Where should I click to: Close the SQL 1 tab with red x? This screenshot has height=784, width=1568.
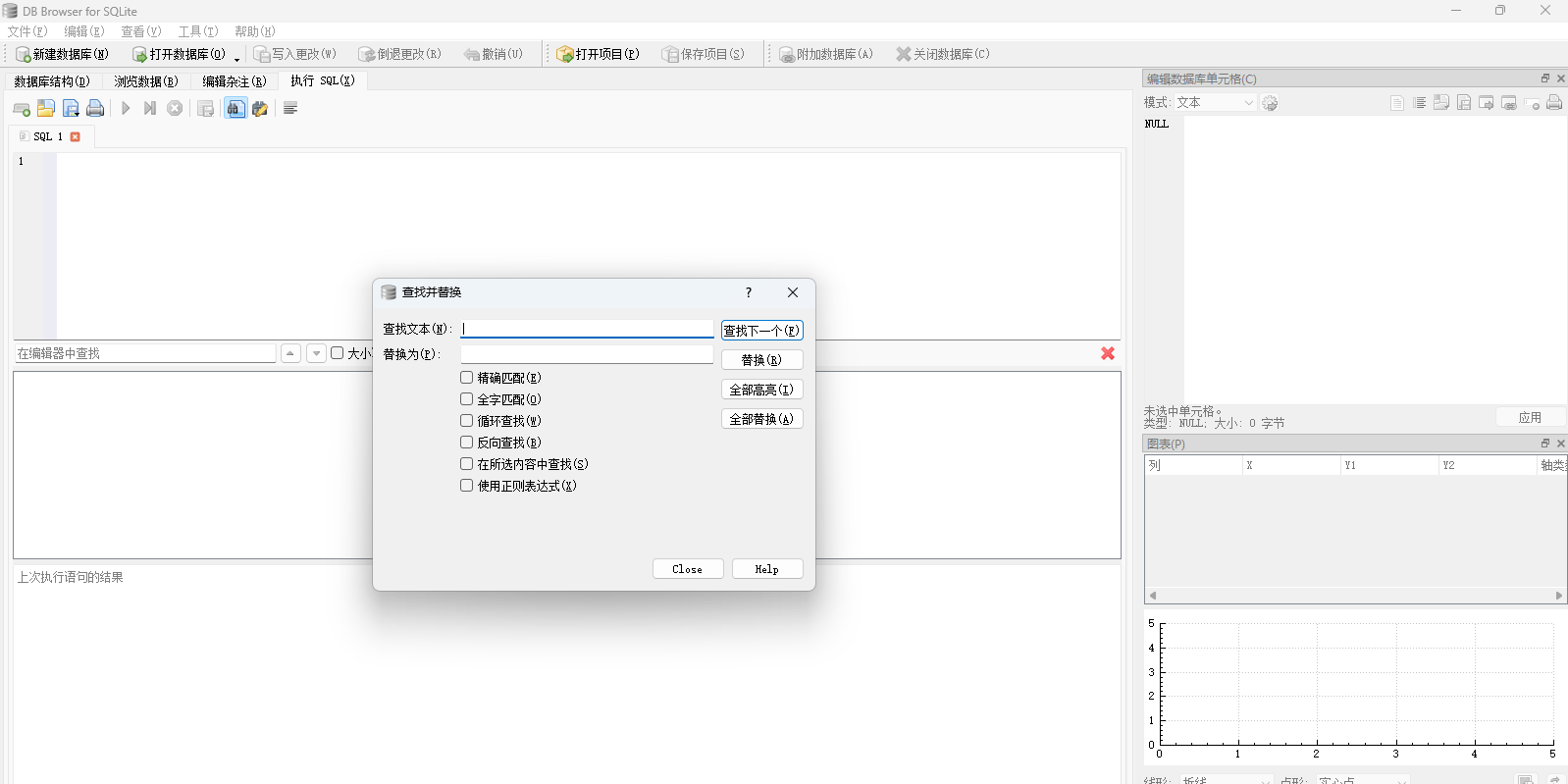[x=76, y=137]
